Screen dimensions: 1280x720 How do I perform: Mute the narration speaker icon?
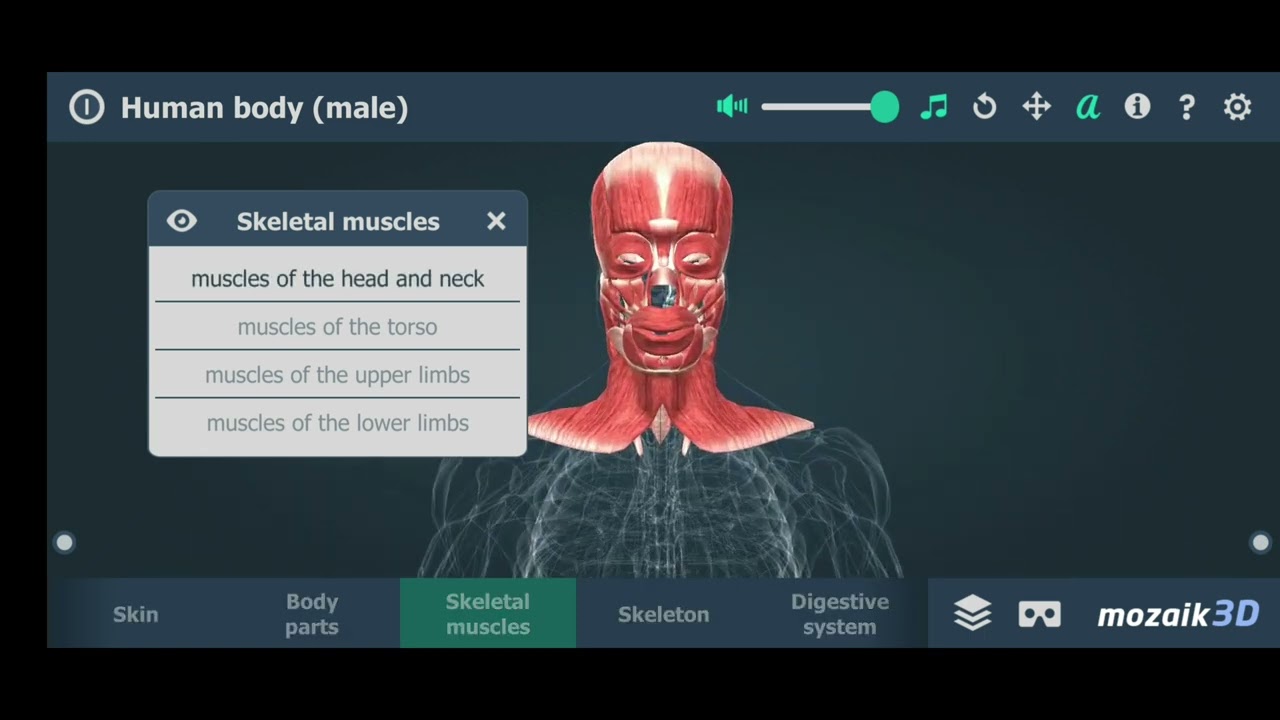coord(732,106)
